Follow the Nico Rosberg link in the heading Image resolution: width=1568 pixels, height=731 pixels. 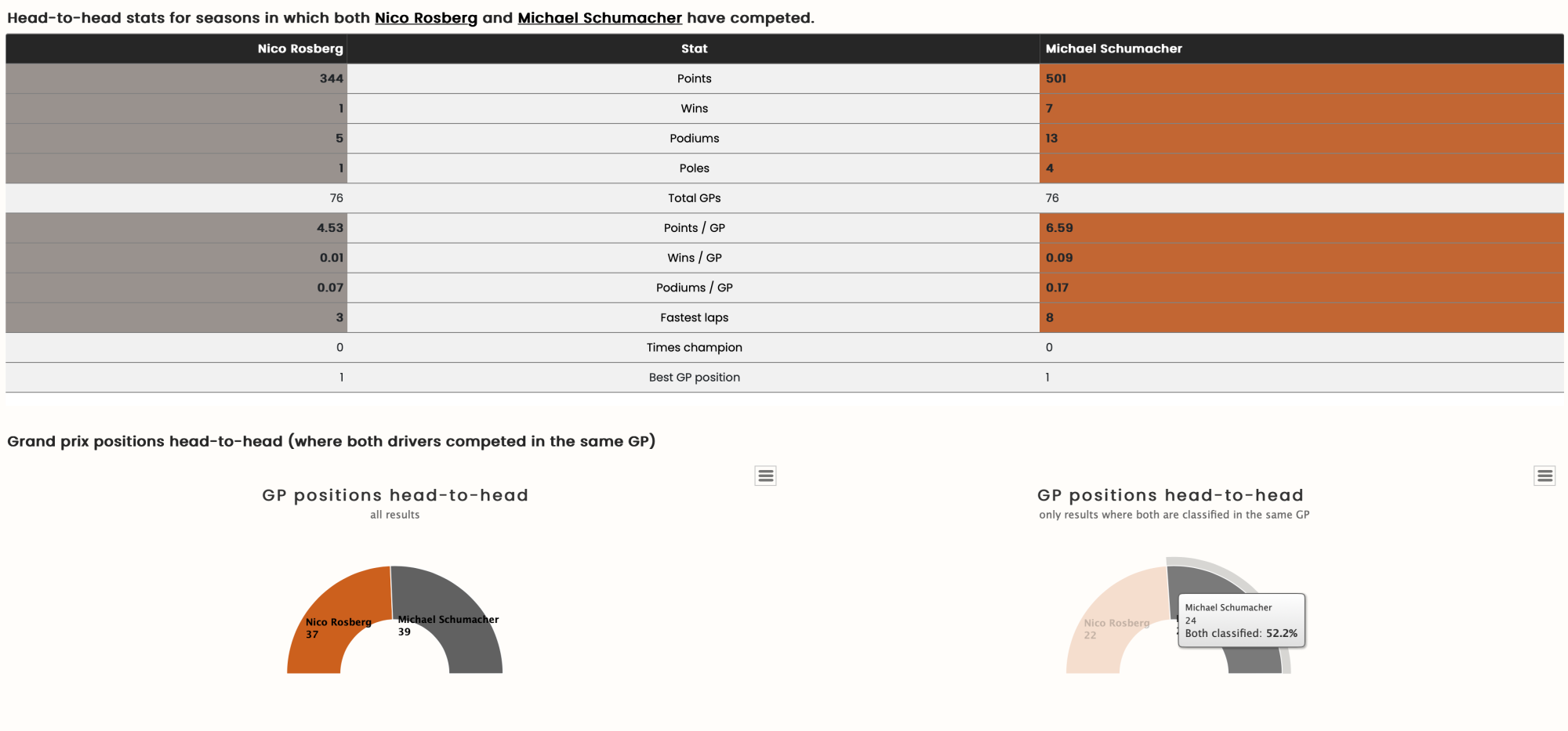click(x=426, y=18)
